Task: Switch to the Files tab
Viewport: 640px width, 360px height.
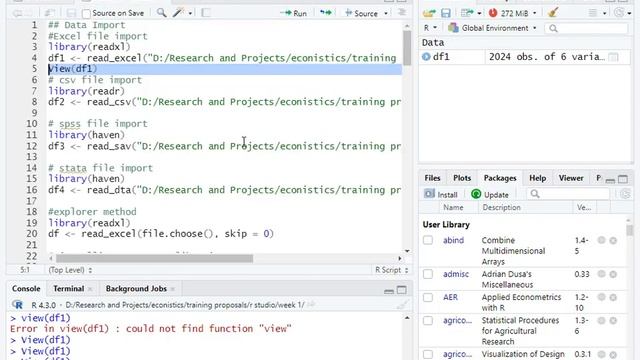Action: pyautogui.click(x=432, y=178)
